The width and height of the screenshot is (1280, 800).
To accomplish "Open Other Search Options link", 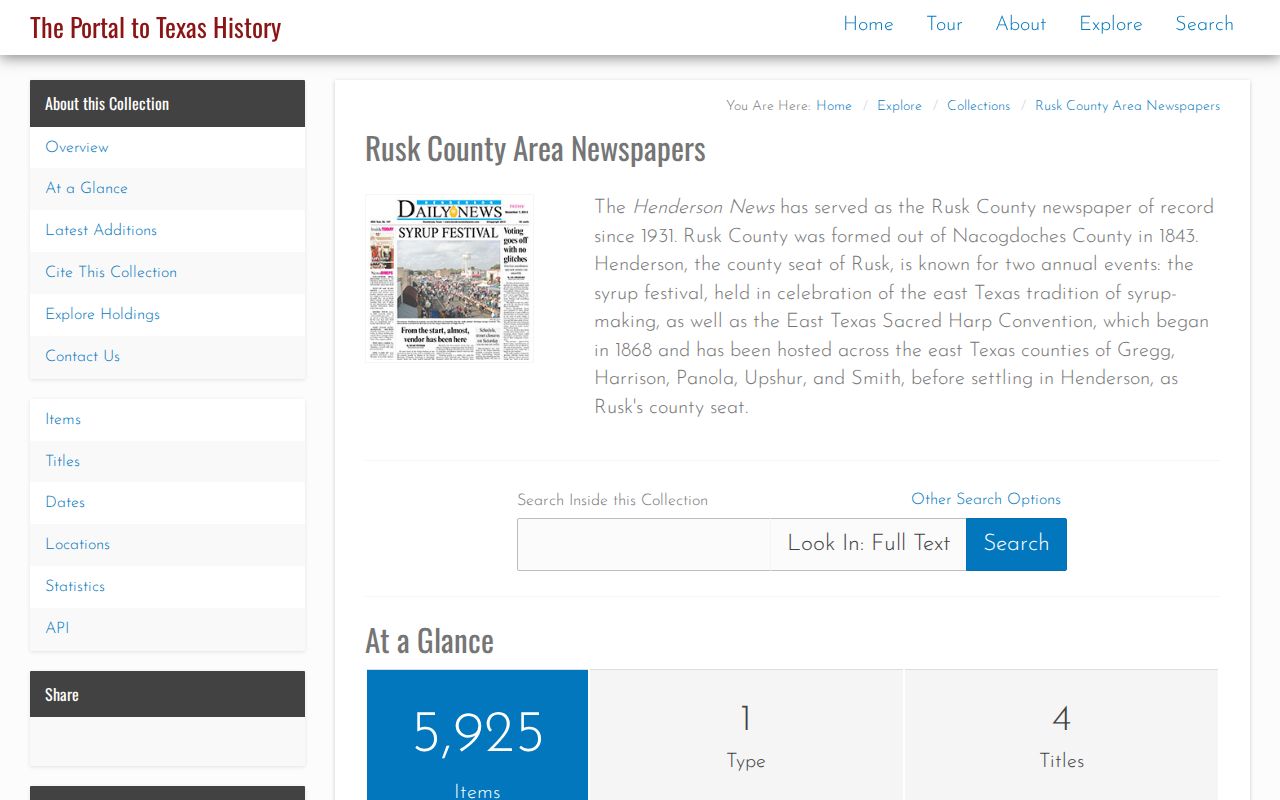I will tap(985, 499).
